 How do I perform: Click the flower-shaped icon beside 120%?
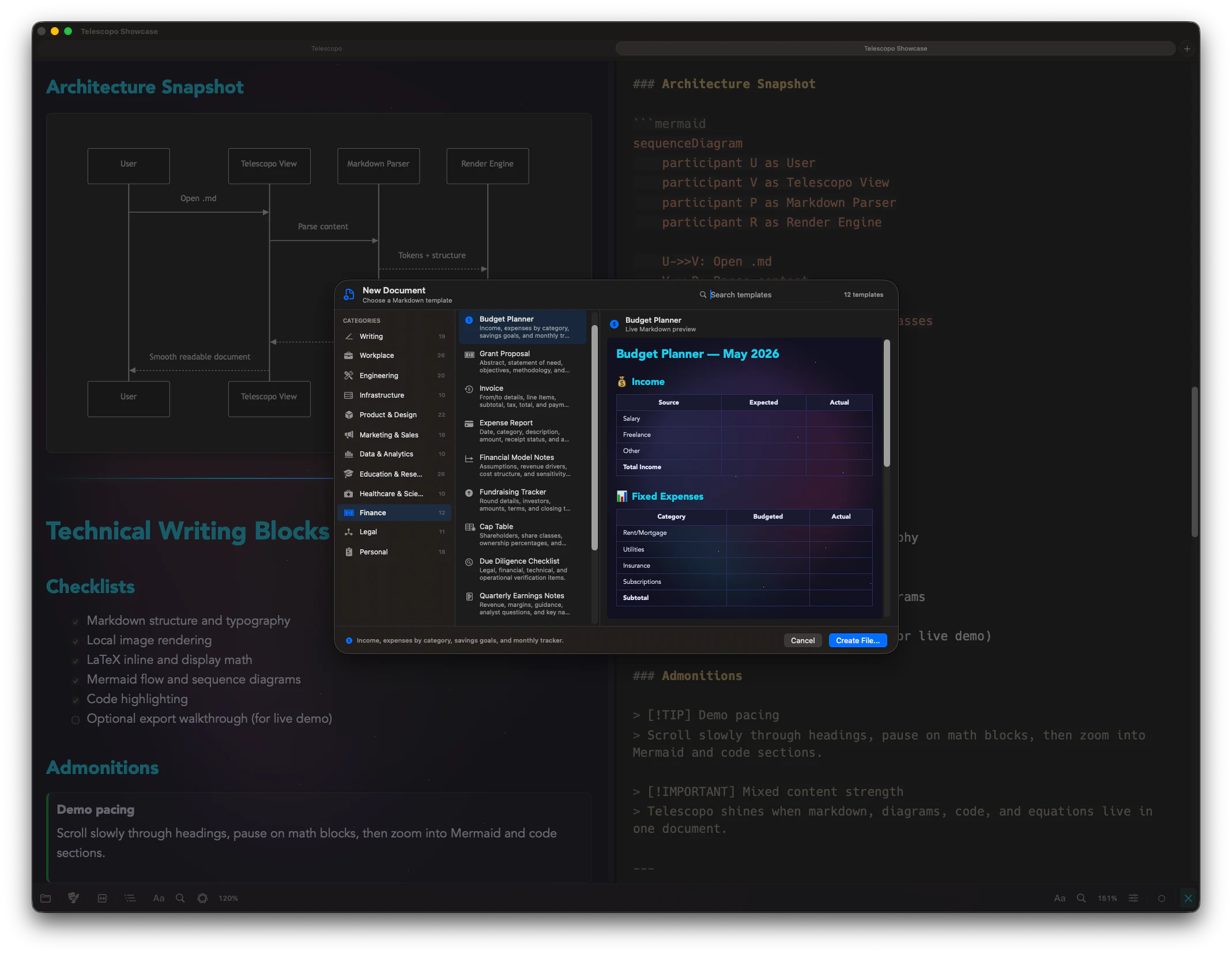[202, 898]
